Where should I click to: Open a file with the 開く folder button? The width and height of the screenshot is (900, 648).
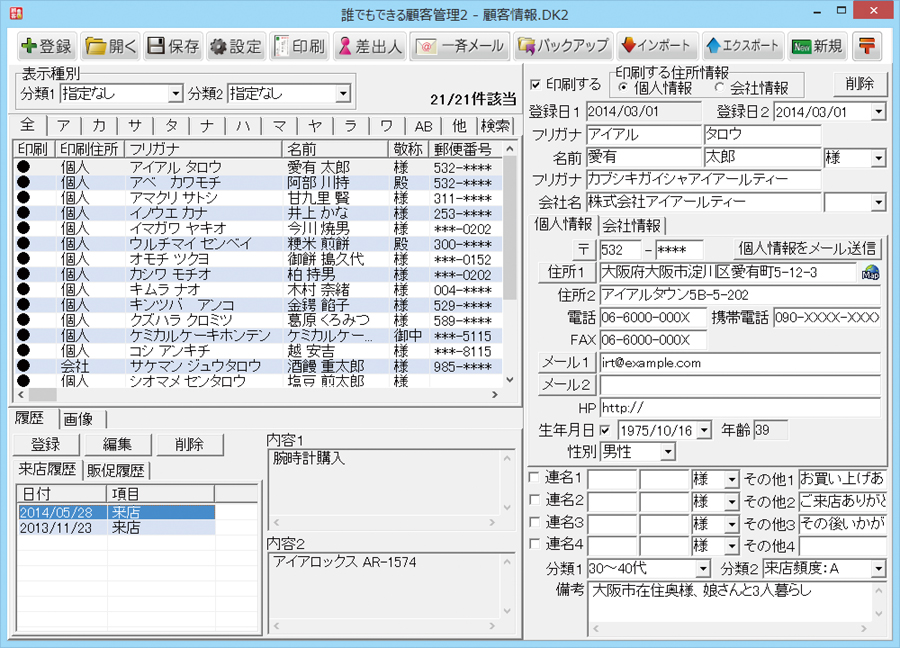(x=110, y=46)
